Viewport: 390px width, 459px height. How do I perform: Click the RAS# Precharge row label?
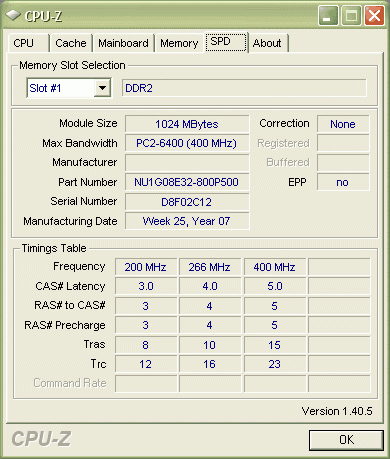click(65, 325)
